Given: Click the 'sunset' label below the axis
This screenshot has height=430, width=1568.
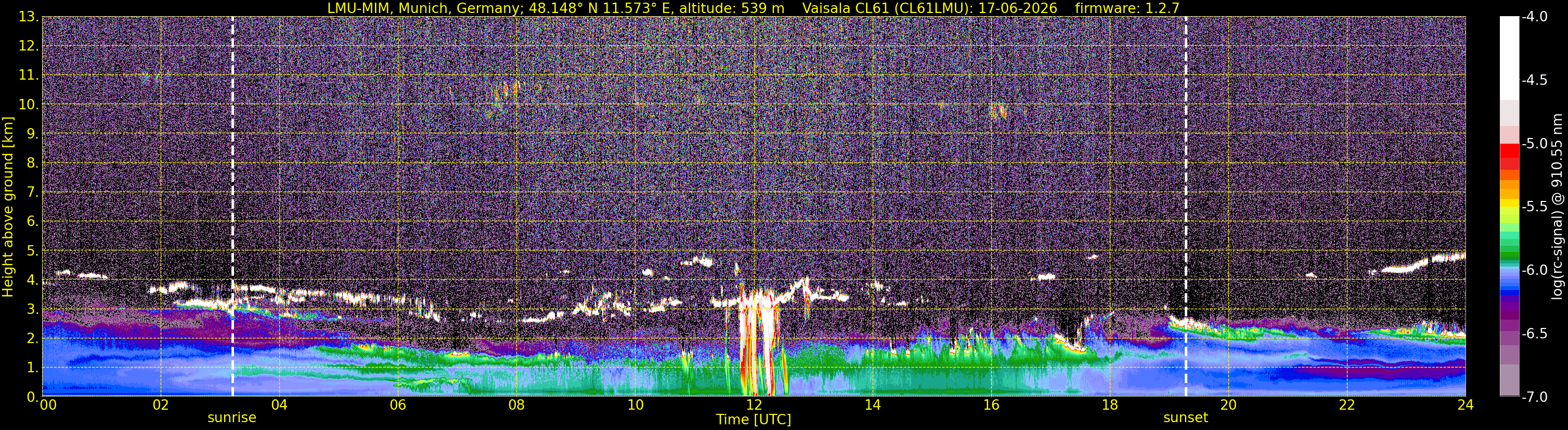Looking at the screenshot, I should click(1186, 418).
